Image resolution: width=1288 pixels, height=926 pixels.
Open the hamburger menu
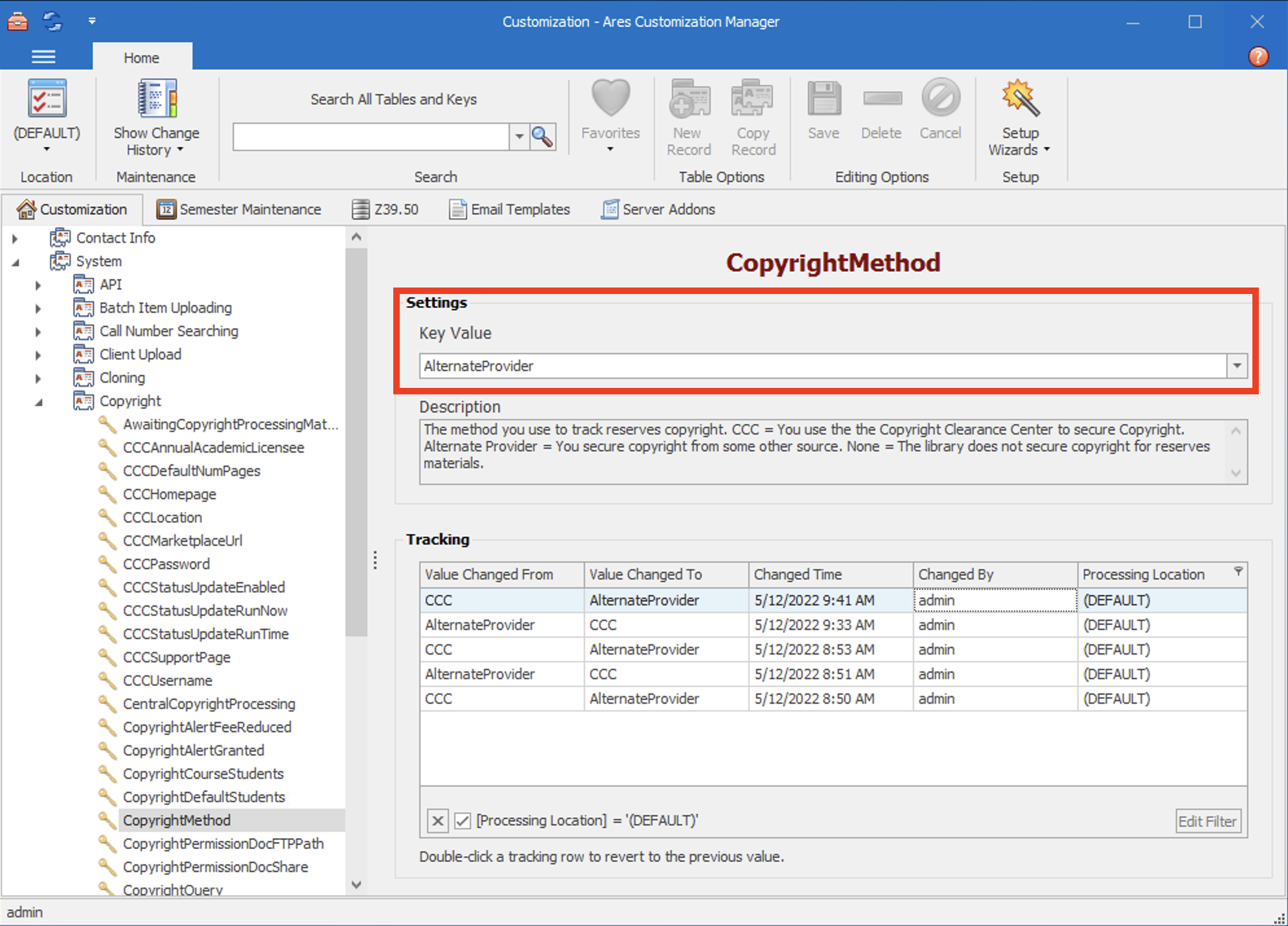(43, 57)
